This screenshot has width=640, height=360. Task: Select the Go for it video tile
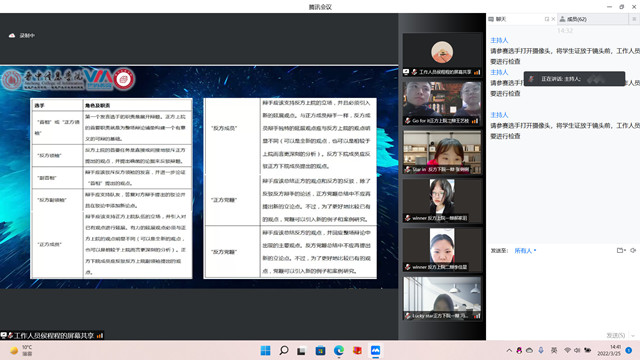(x=442, y=103)
